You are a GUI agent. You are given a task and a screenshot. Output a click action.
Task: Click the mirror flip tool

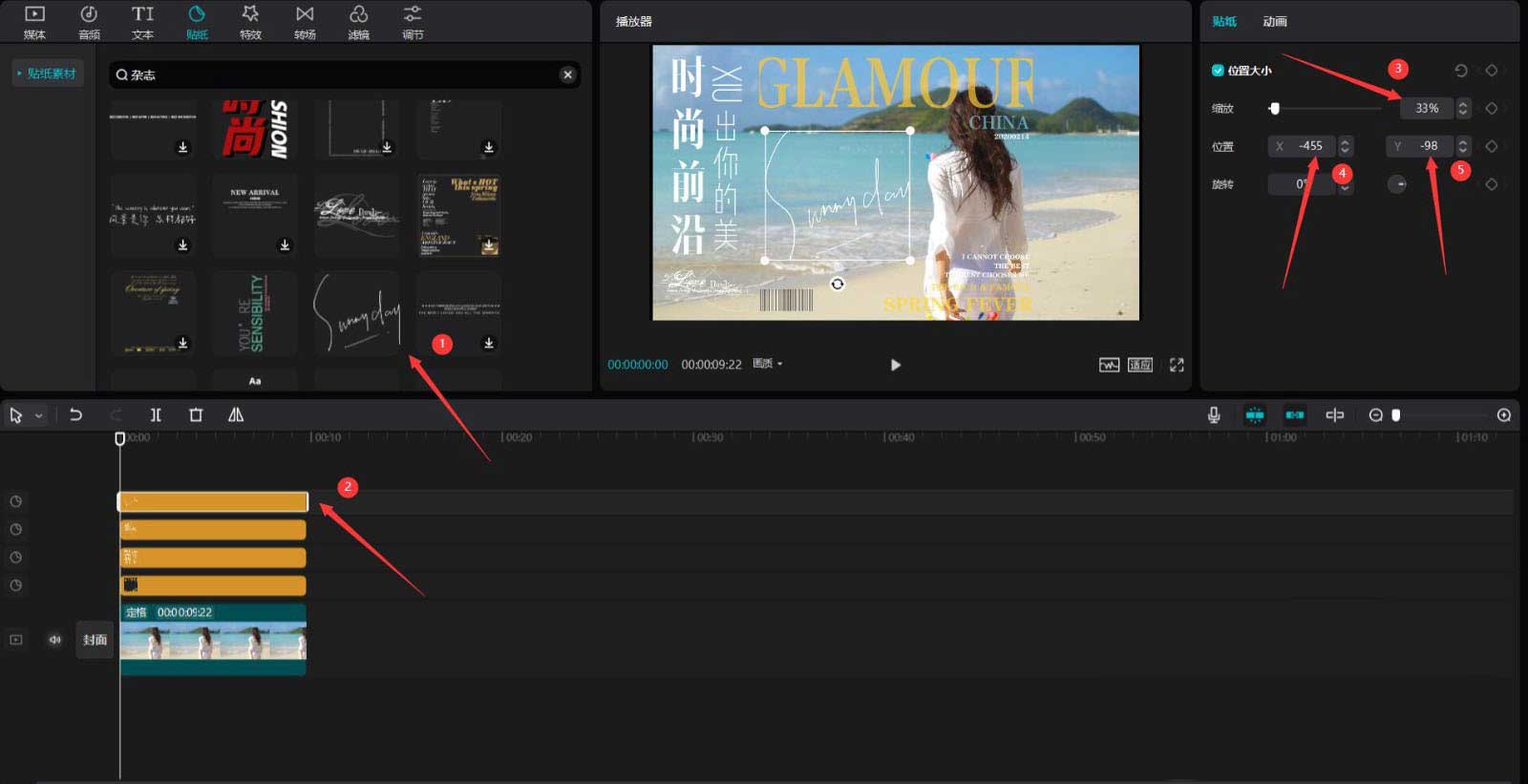pyautogui.click(x=236, y=414)
